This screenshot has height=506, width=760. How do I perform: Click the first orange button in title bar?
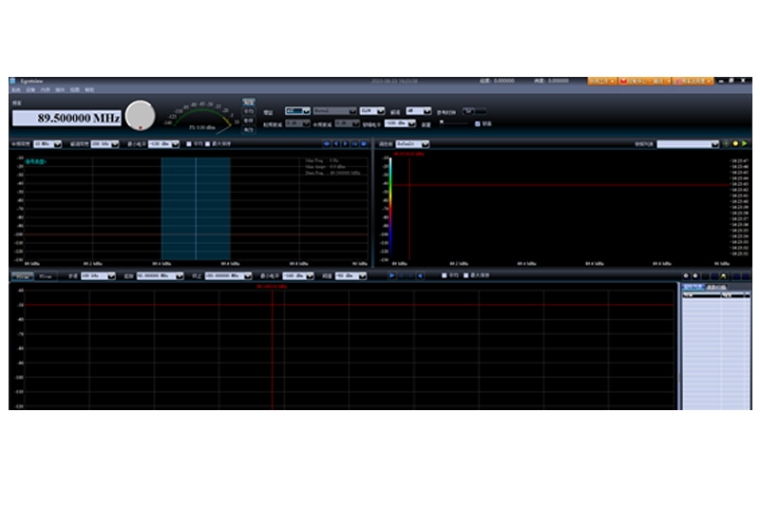point(602,80)
